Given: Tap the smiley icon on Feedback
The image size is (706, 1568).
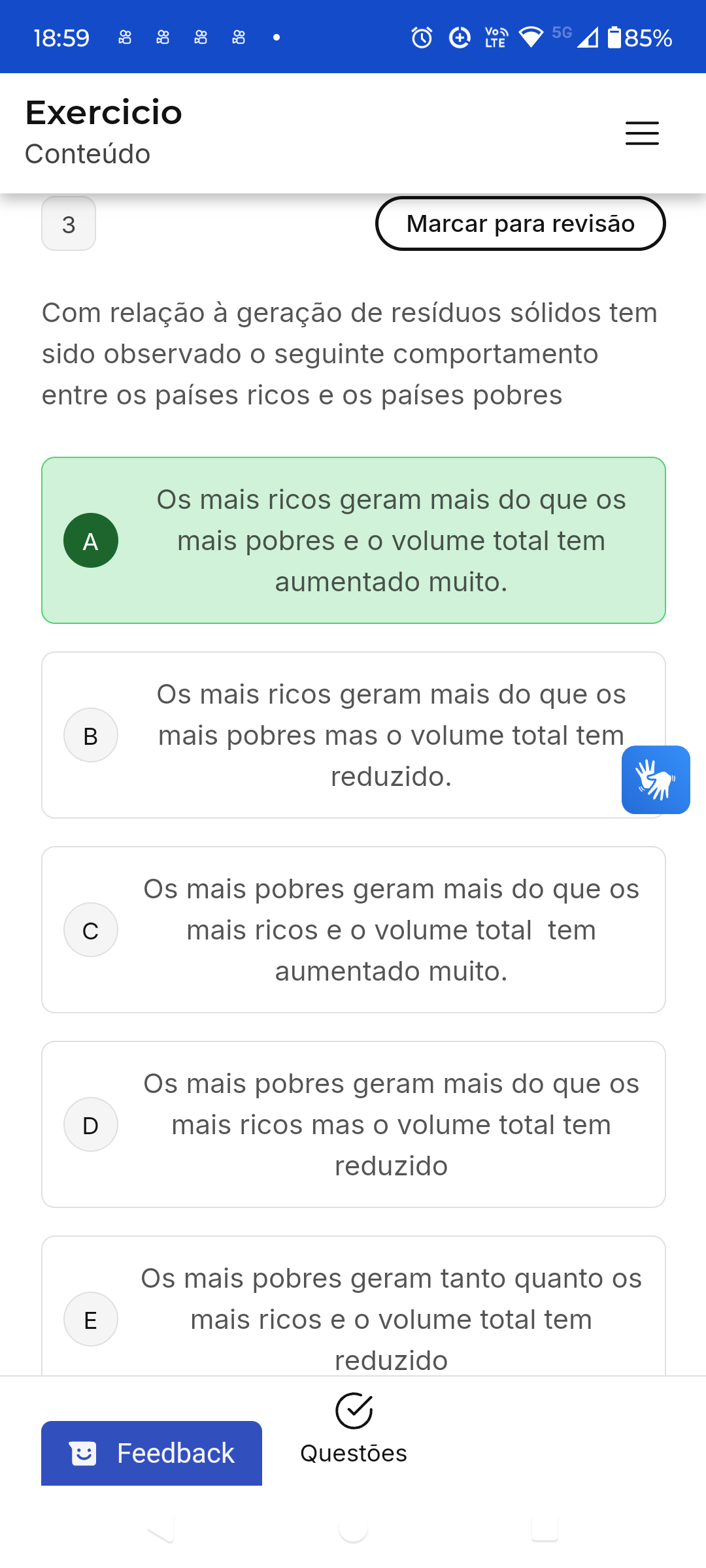Looking at the screenshot, I should [83, 1454].
